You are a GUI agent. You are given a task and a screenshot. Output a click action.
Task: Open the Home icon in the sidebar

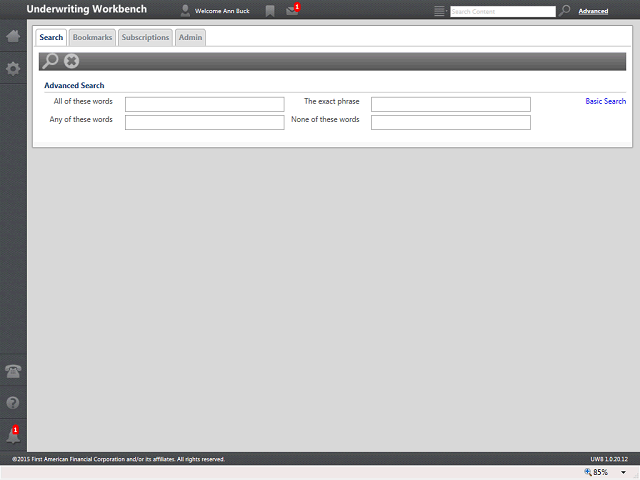(x=13, y=36)
